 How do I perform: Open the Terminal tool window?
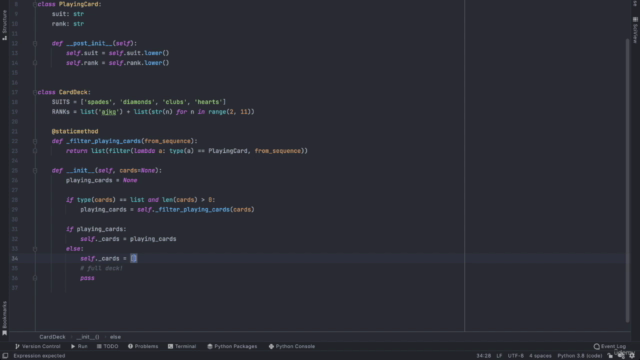click(x=182, y=346)
